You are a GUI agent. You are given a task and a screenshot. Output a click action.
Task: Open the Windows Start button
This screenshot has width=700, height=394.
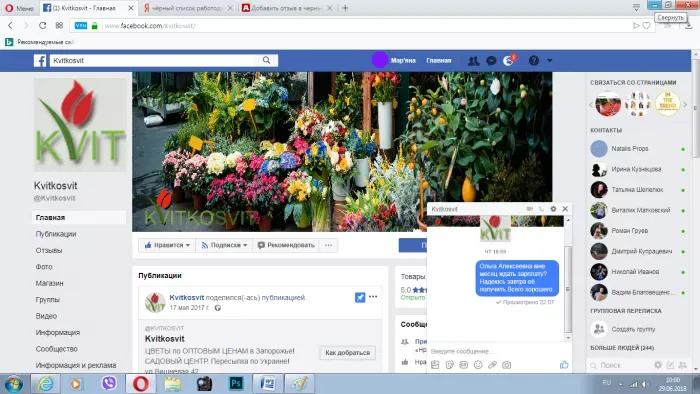14,384
